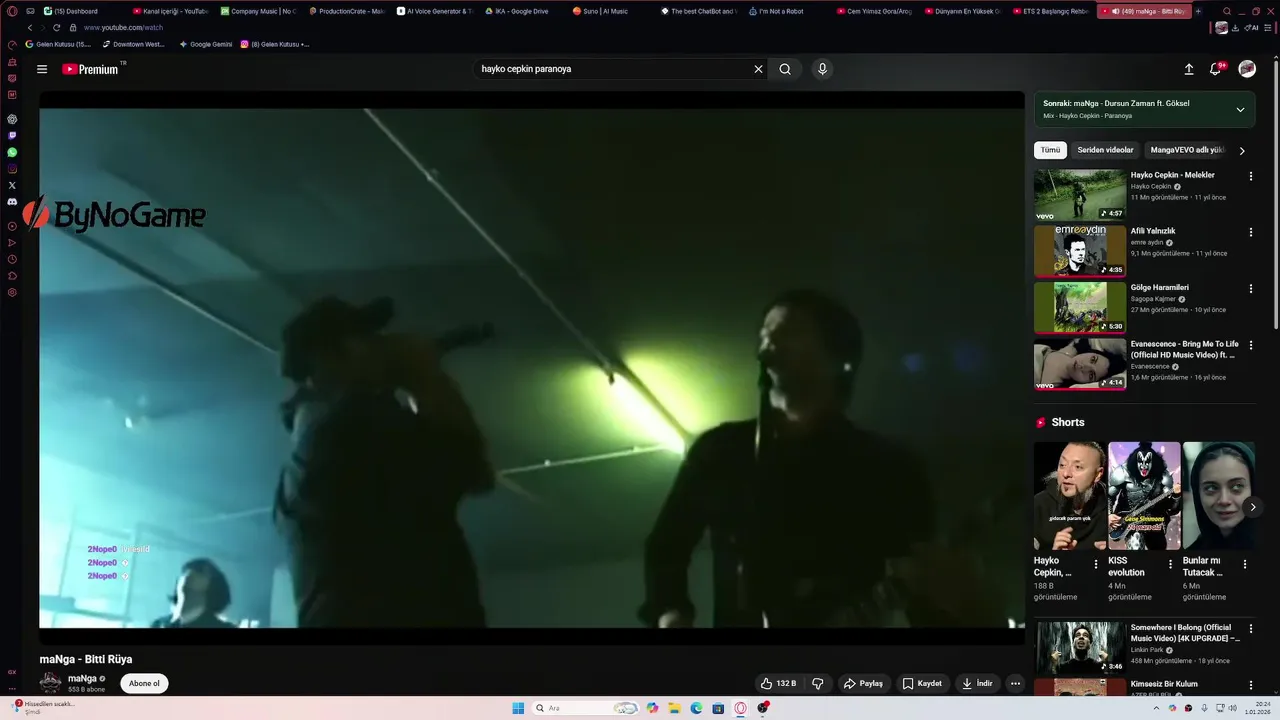1280x720 pixels.
Task: Open a new browser tab with plus
Action: click(x=1198, y=11)
